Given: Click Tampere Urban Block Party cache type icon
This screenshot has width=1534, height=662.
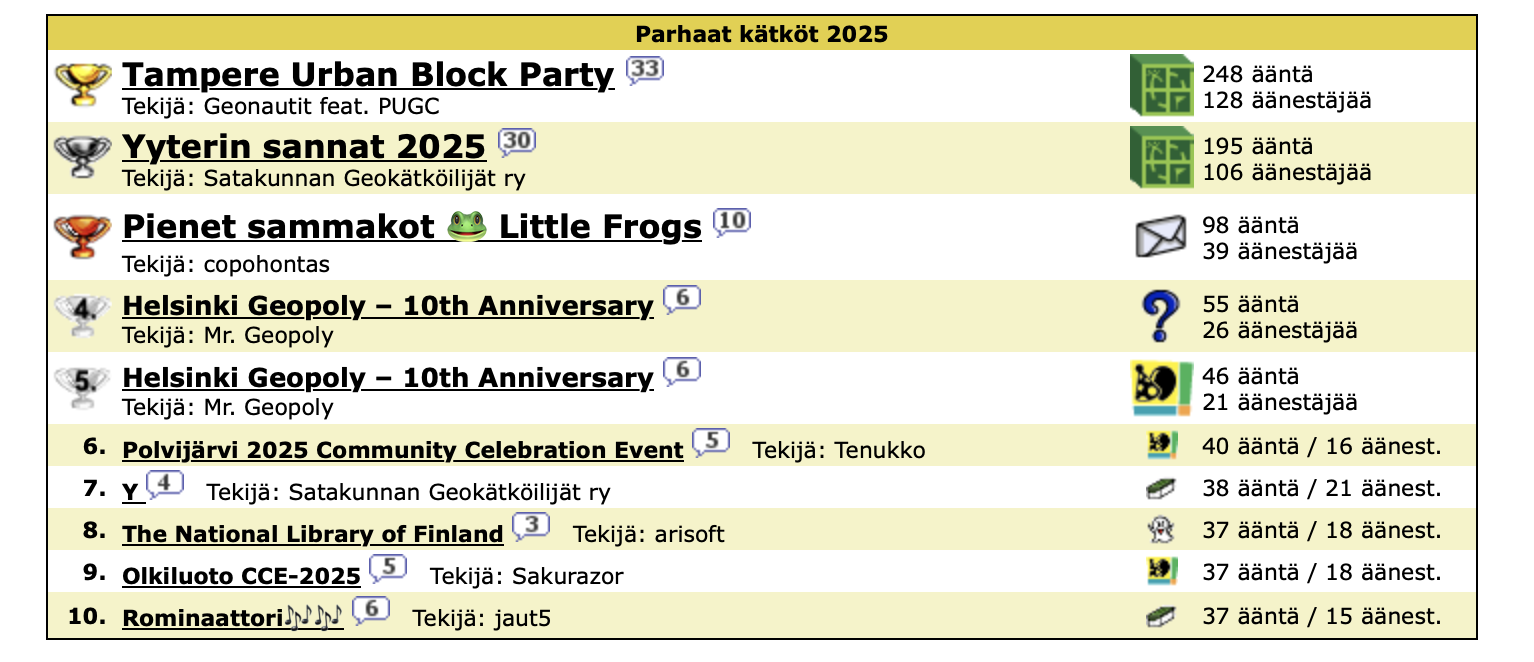Looking at the screenshot, I should click(1161, 85).
